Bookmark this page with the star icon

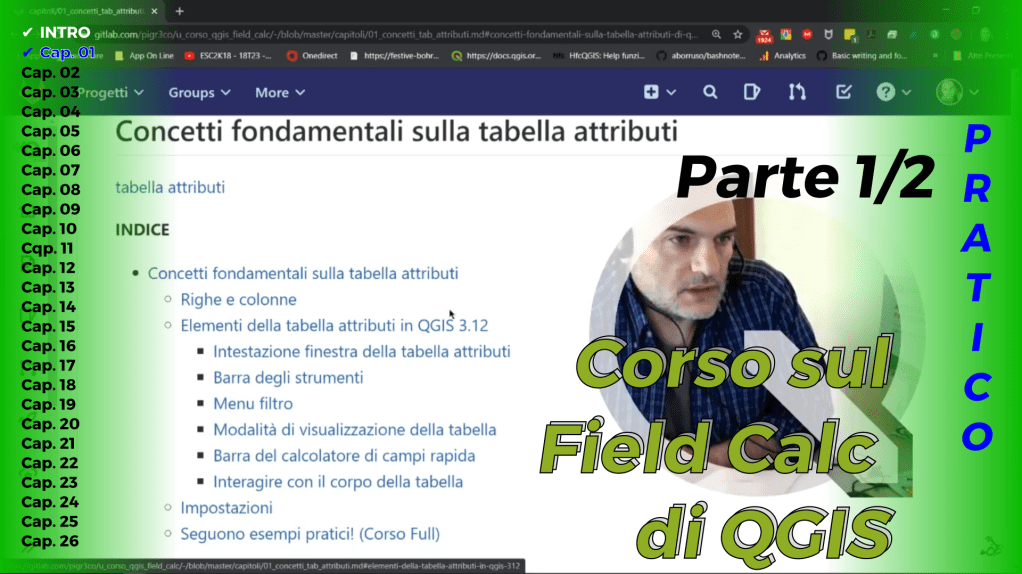(x=737, y=34)
